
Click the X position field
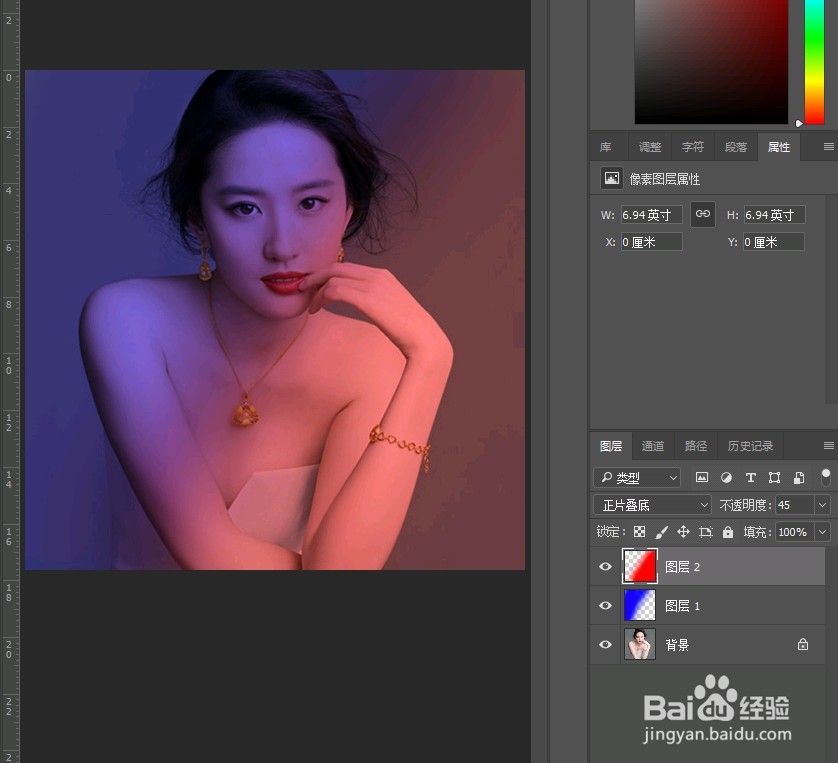[651, 242]
